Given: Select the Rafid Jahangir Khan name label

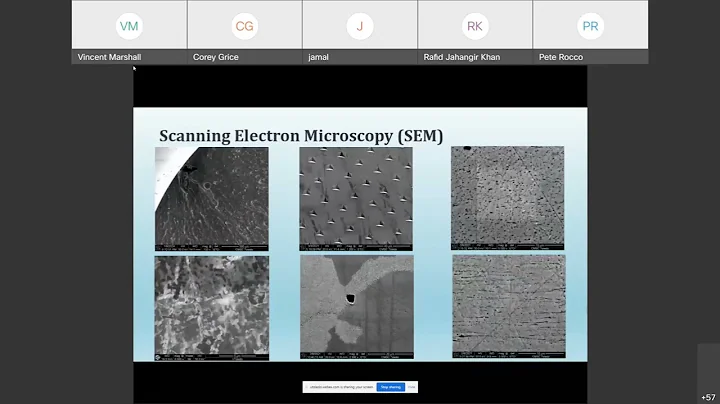Looking at the screenshot, I should point(461,57).
